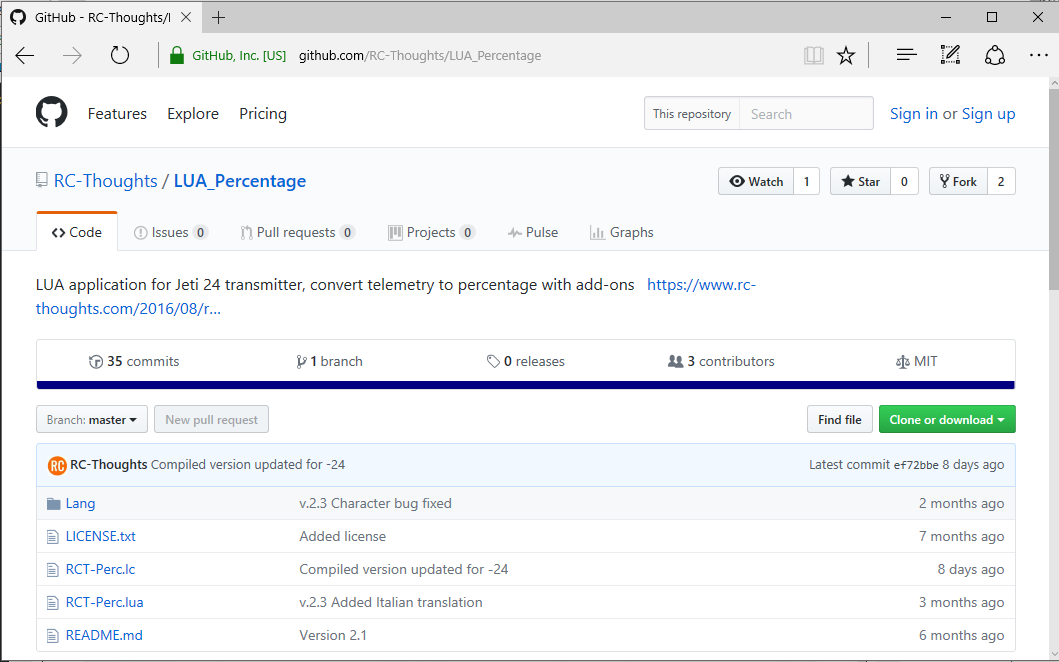Close the GitHub browser tab

pos(186,18)
